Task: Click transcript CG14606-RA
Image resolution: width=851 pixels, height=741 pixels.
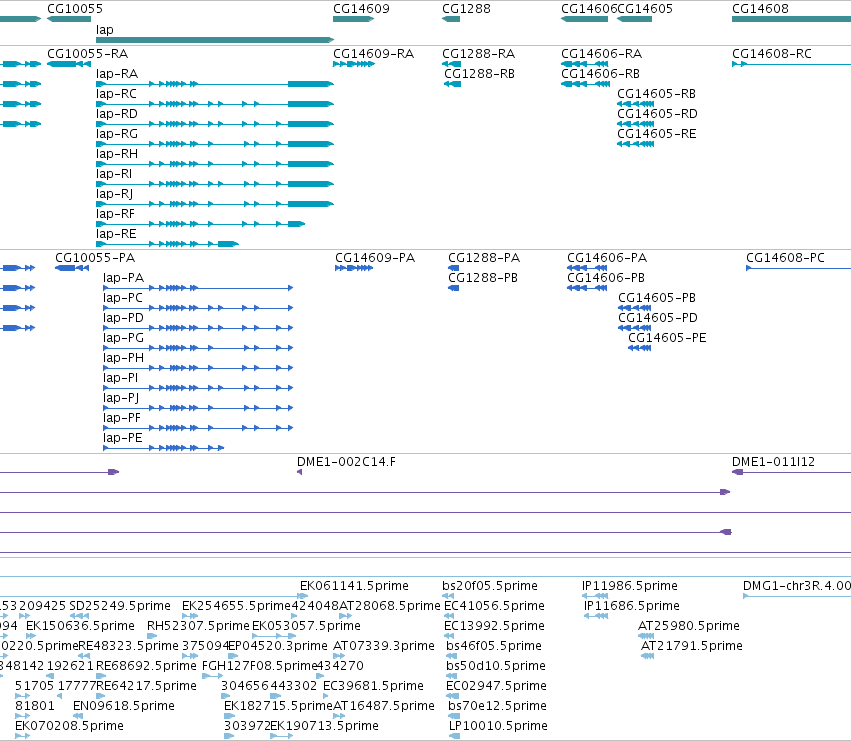Action: [585, 64]
